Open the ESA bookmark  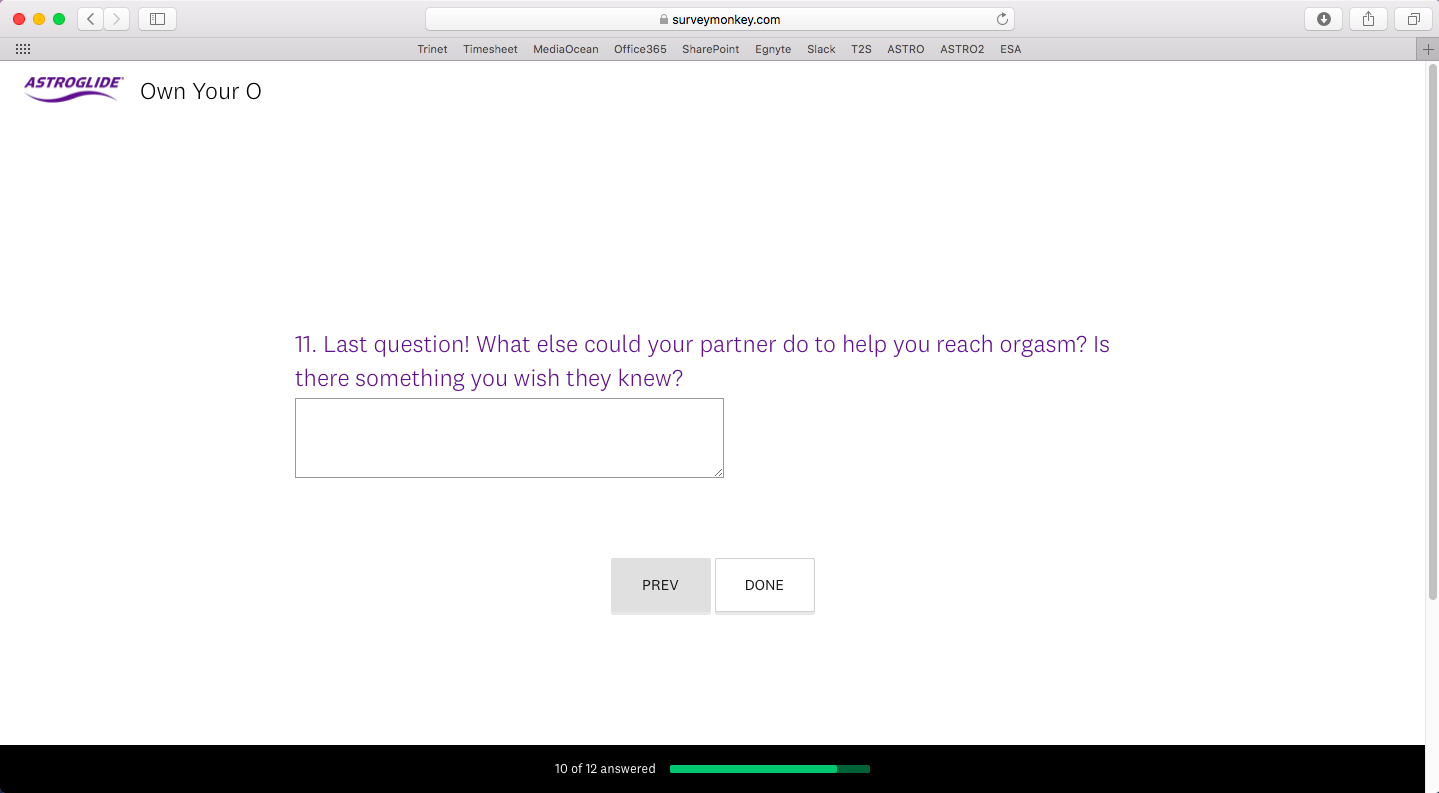pos(1011,49)
